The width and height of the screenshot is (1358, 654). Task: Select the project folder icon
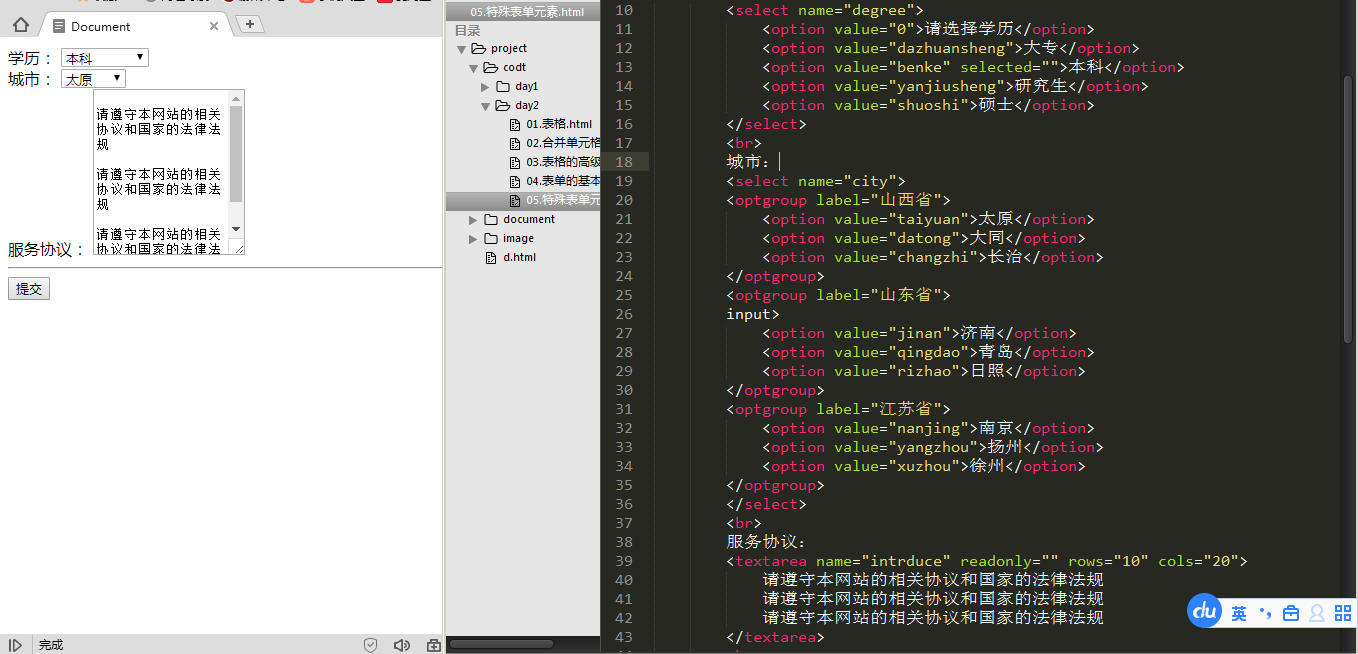click(478, 48)
